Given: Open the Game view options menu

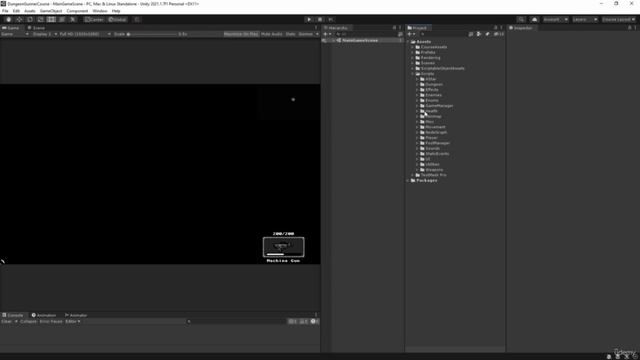Looking at the screenshot, I should (316, 28).
